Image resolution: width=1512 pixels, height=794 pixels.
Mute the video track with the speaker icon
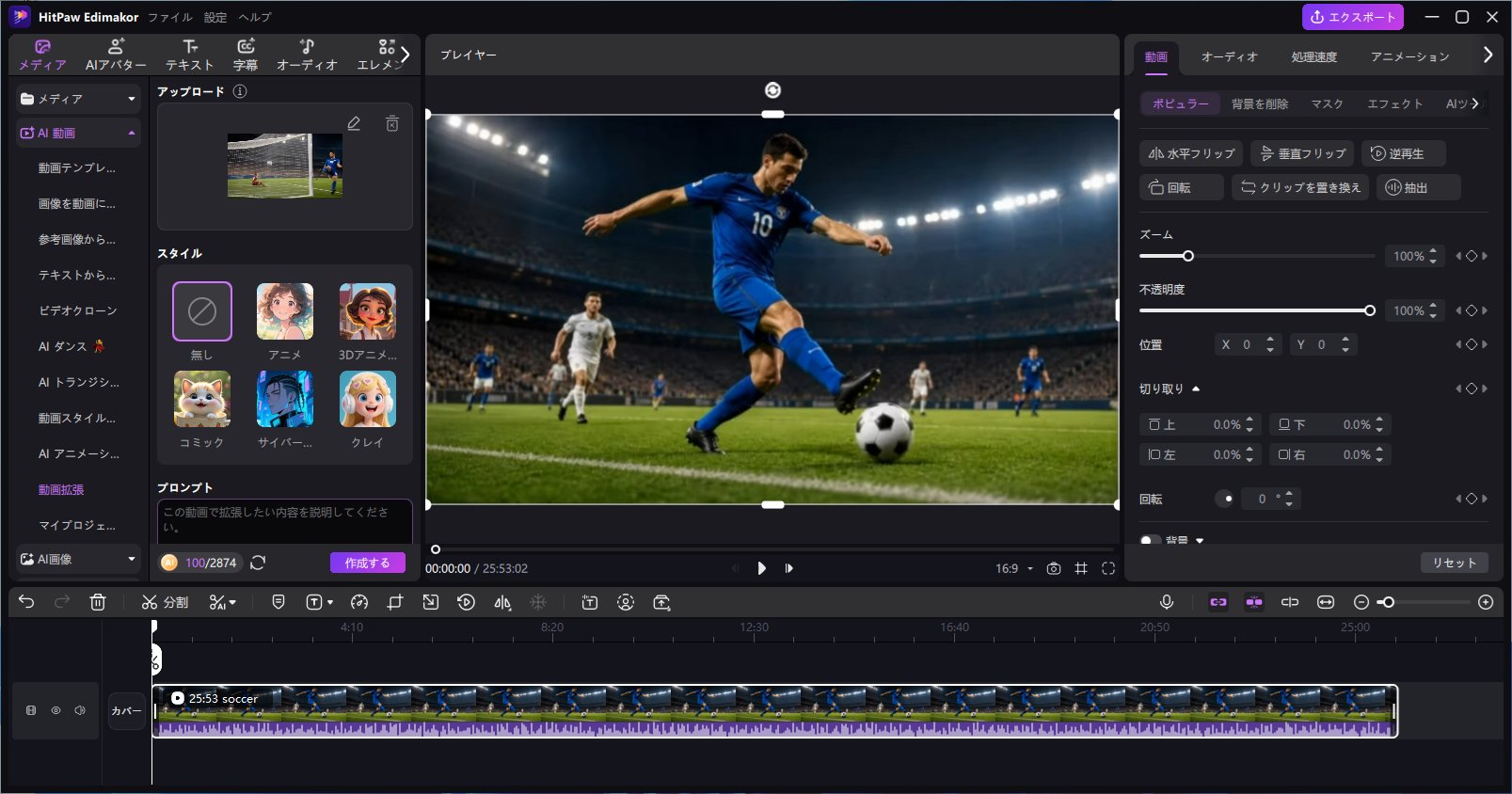(80, 710)
